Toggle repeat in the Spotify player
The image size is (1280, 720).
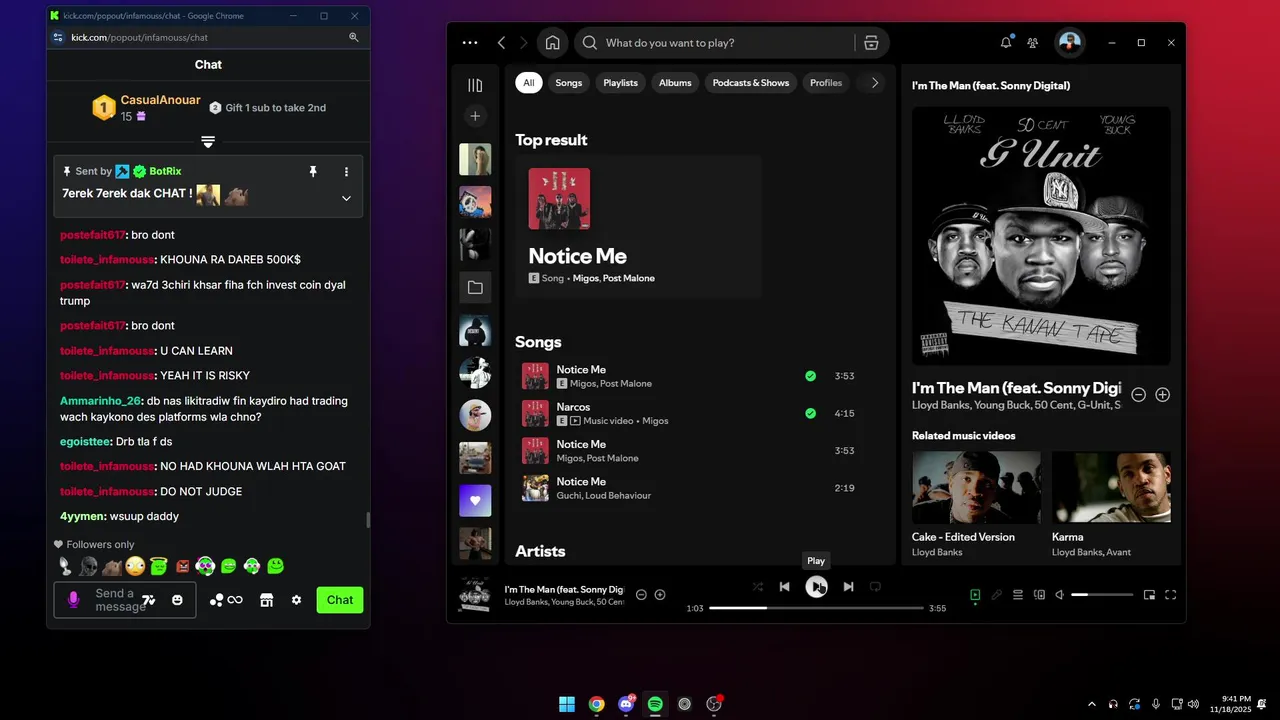(875, 587)
